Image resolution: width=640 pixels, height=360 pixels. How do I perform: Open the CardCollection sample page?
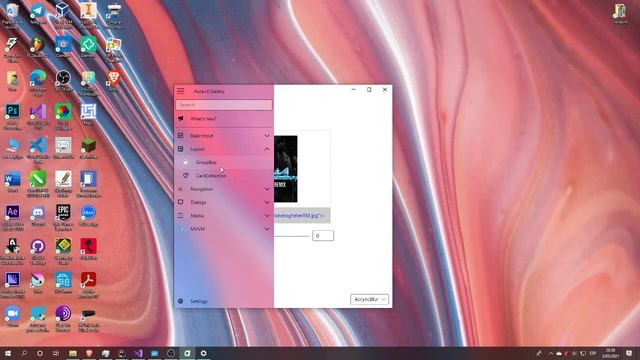[224, 176]
